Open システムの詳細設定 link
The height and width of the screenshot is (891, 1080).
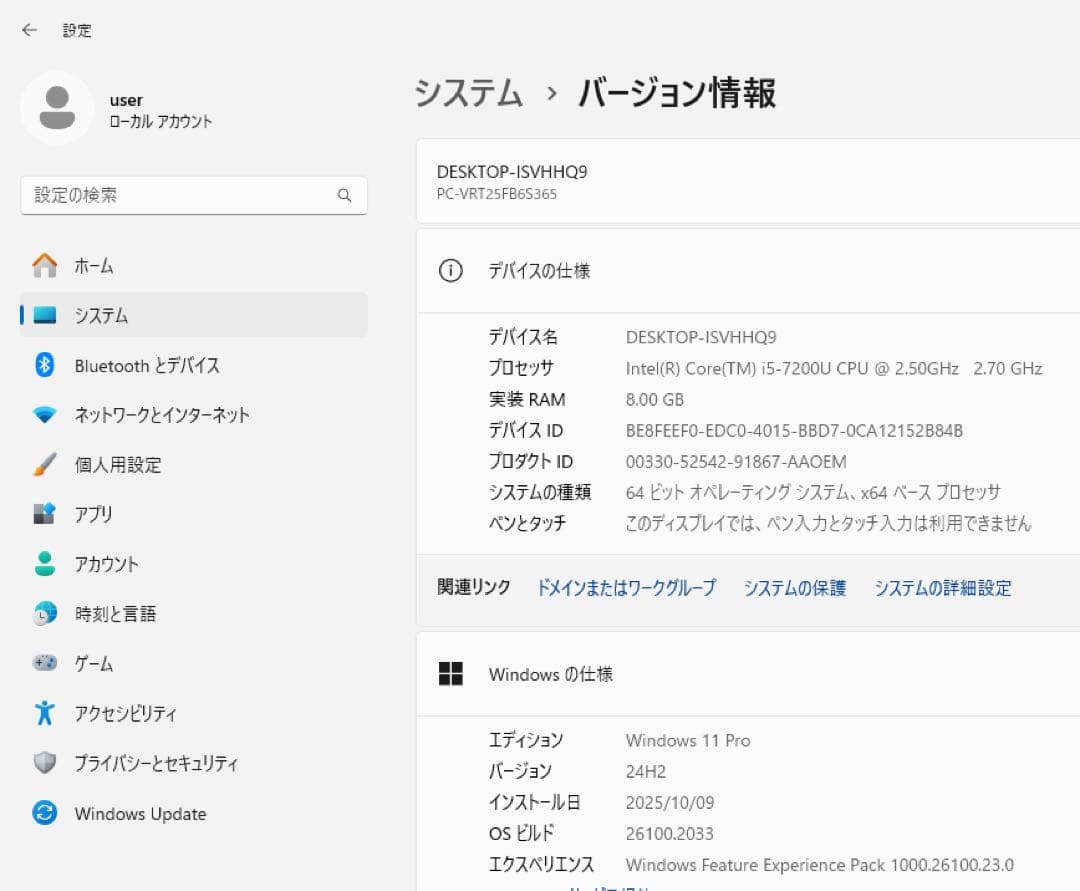click(942, 587)
